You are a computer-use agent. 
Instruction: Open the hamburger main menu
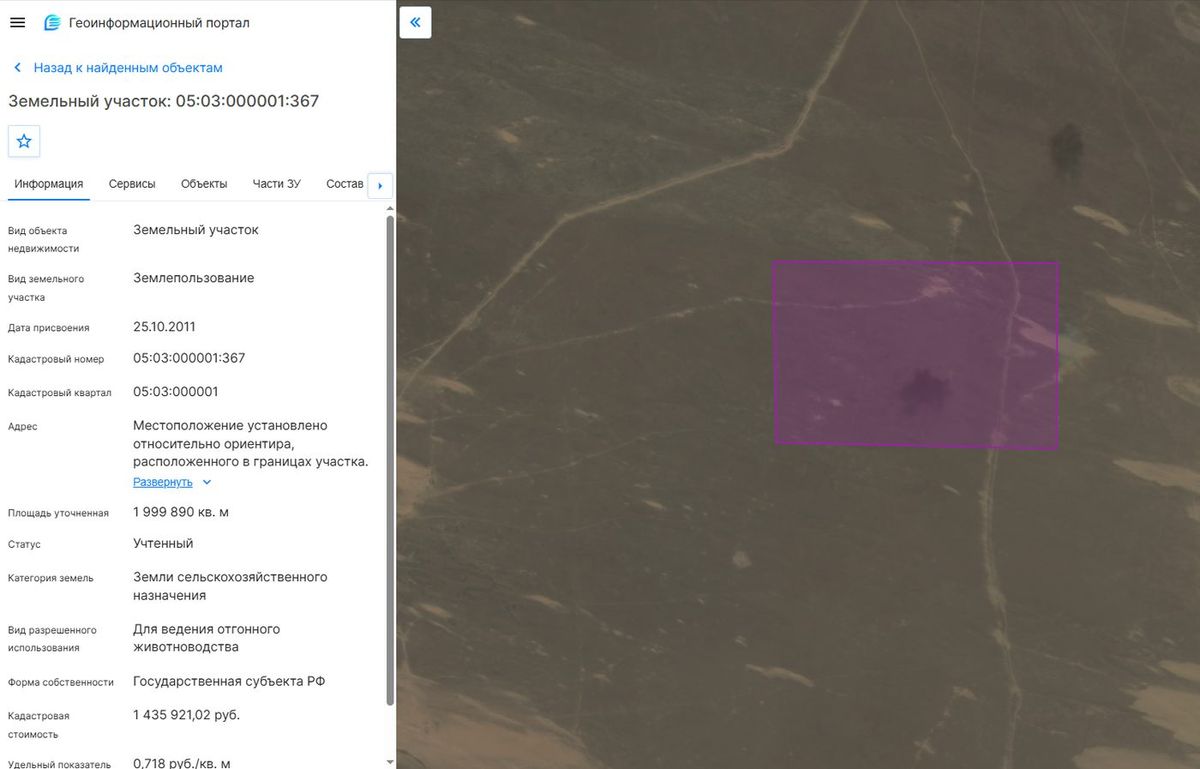click(x=17, y=22)
